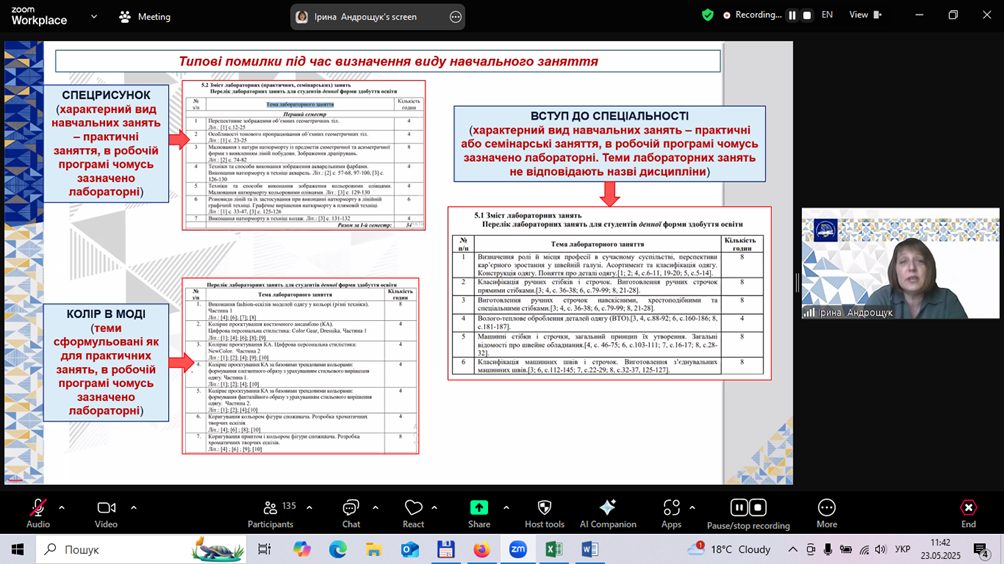Click the Recording... status label

tap(758, 15)
